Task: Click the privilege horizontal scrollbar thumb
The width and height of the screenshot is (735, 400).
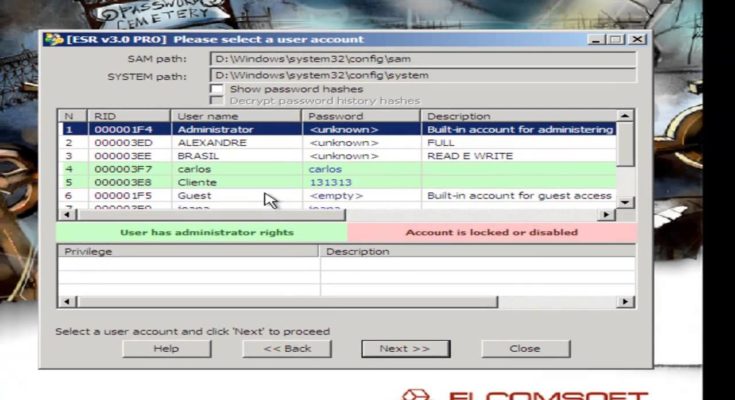Action: pyautogui.click(x=287, y=302)
